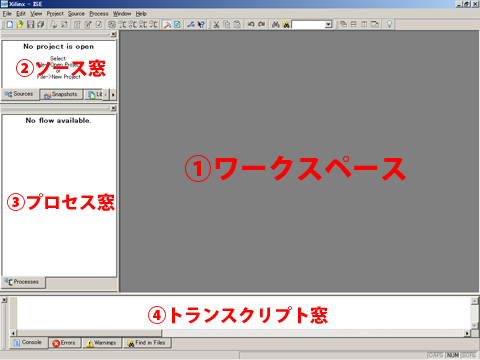The width and height of the screenshot is (480, 360).
Task: Click the Undo arrow icon
Action: click(x=251, y=24)
